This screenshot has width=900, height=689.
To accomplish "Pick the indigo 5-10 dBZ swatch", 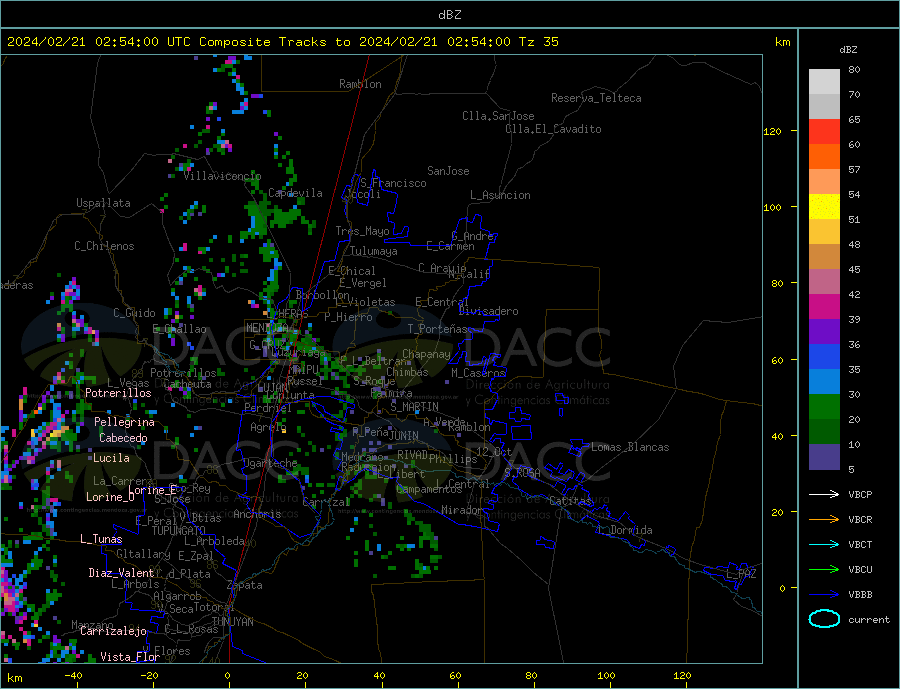I will (x=824, y=457).
